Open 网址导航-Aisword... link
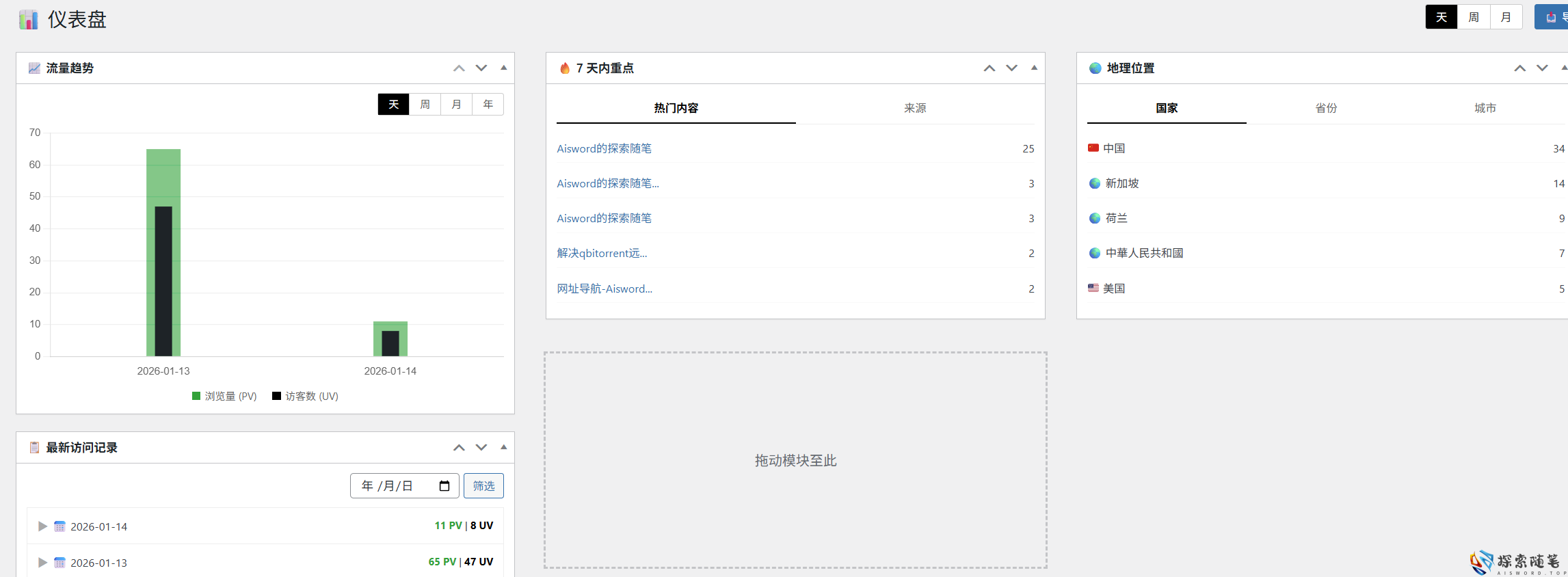This screenshot has height=577, width=1568. (604, 288)
